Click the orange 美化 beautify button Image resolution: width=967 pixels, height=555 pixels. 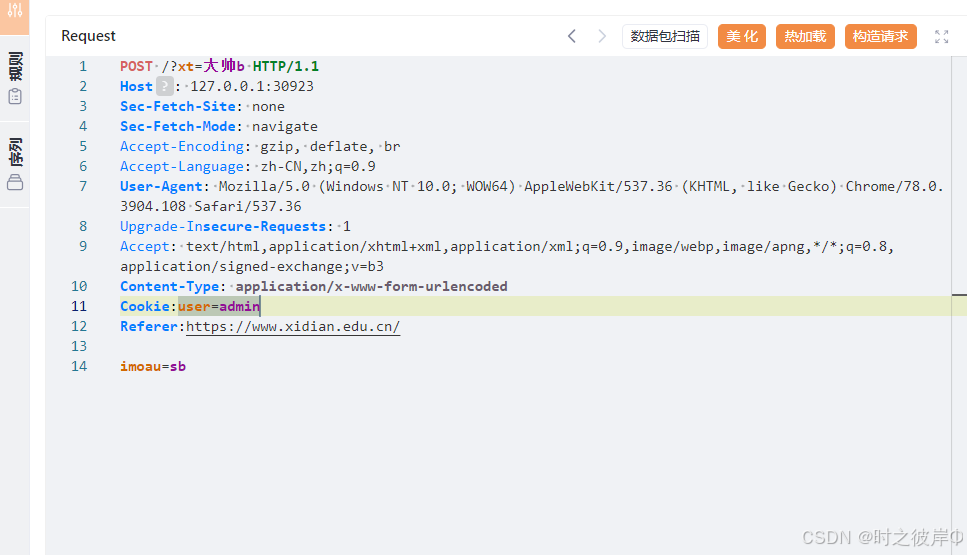click(742, 36)
